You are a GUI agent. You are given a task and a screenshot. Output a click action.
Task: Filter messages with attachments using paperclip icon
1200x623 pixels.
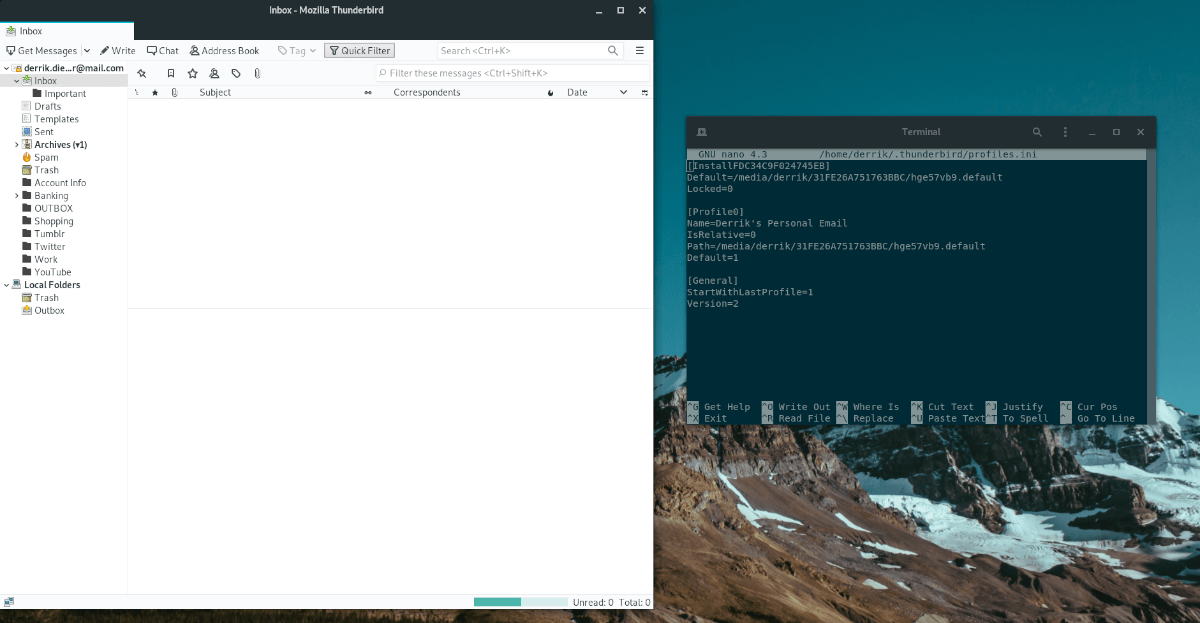pyautogui.click(x=257, y=73)
